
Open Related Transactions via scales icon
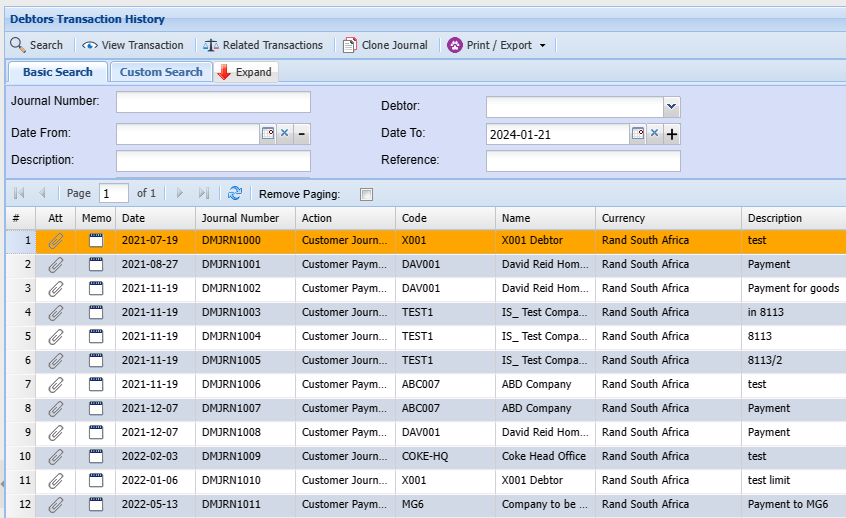tap(210, 45)
